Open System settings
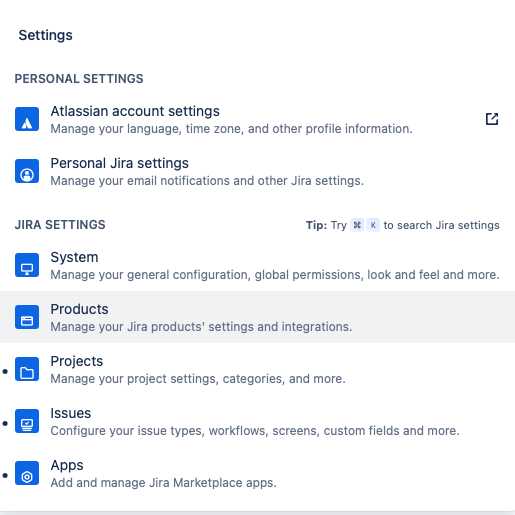The image size is (515, 515). tap(257, 265)
